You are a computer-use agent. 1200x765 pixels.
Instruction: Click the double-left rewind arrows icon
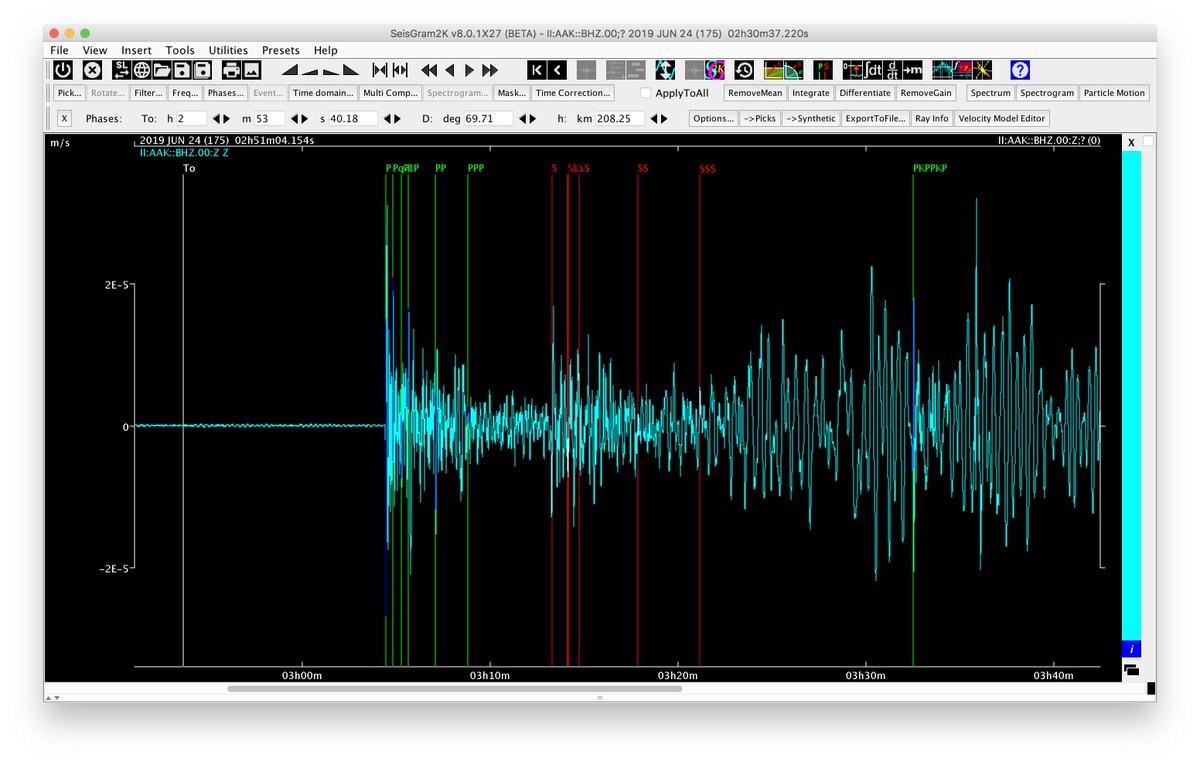click(429, 70)
